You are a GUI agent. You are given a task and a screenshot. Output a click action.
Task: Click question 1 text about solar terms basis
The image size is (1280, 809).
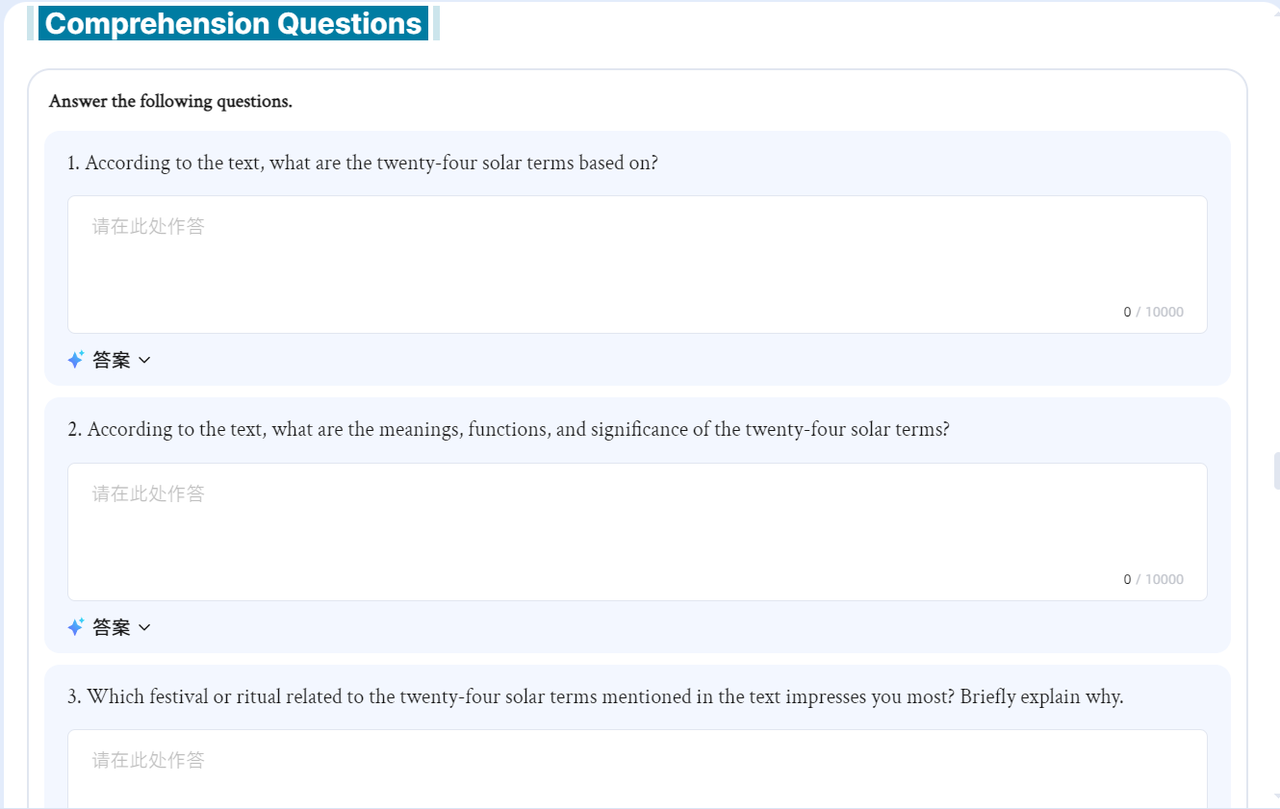point(363,162)
